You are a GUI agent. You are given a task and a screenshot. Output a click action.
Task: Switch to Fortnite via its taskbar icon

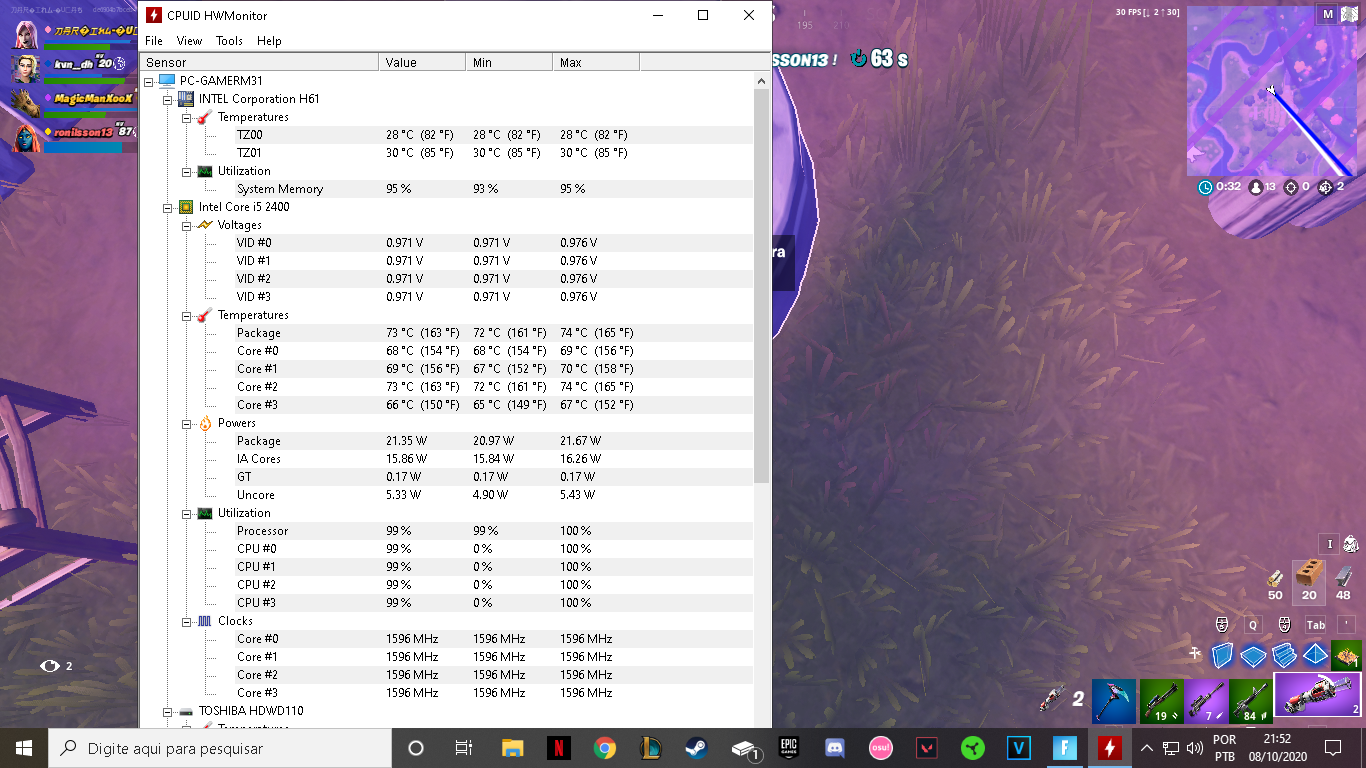coord(1064,748)
